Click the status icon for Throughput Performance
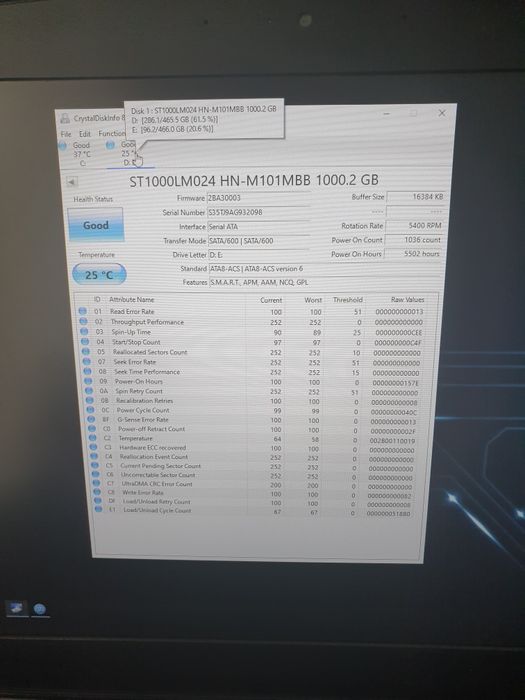Screen dimensions: 525x700 pos(83,321)
